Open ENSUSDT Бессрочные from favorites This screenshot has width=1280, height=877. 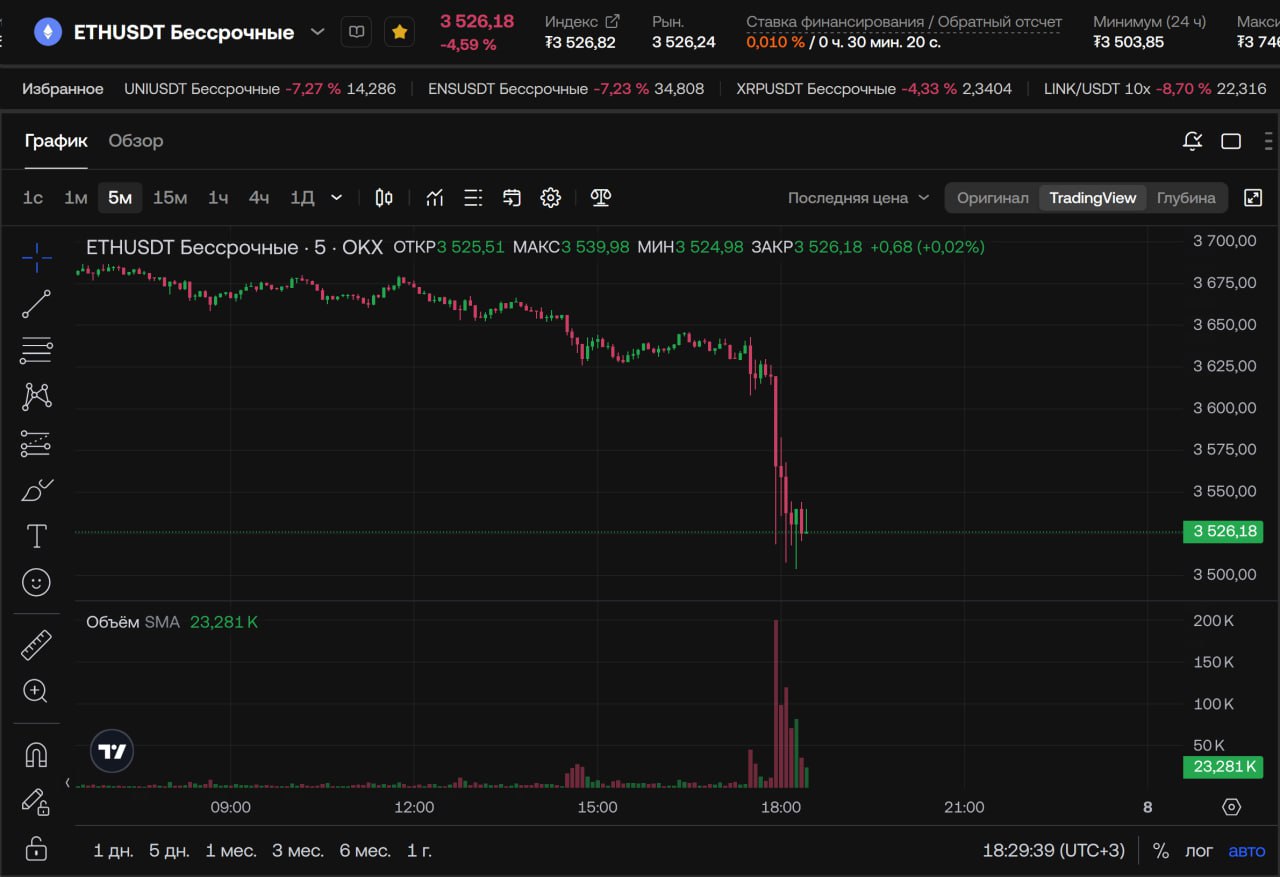tap(566, 89)
